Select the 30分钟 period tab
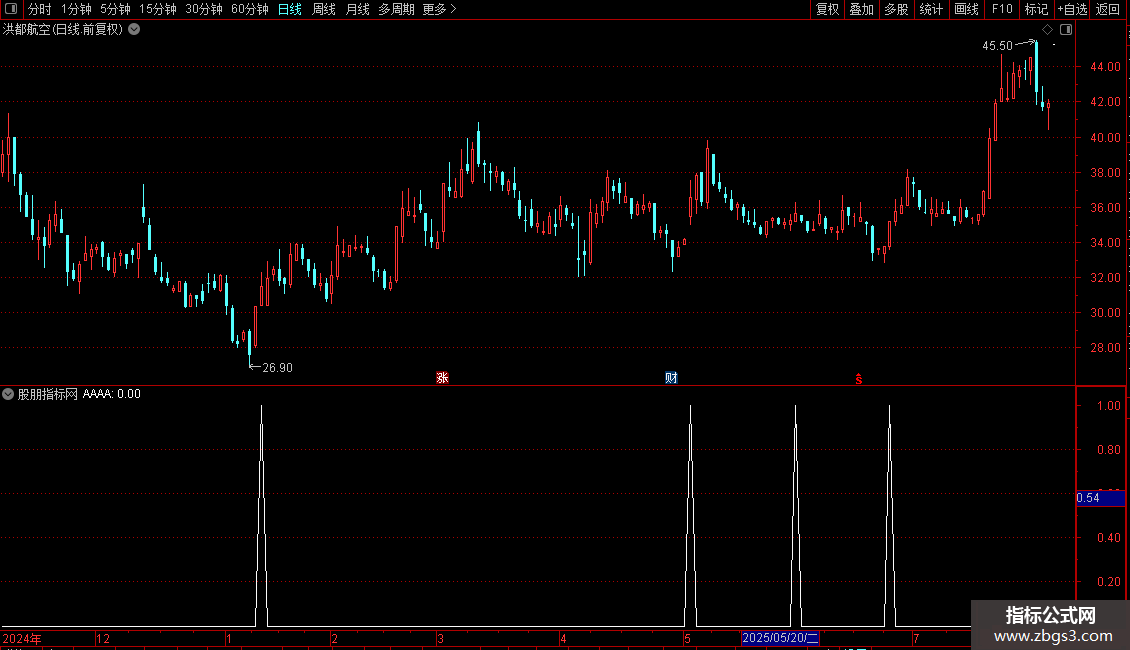1130x650 pixels. [204, 9]
